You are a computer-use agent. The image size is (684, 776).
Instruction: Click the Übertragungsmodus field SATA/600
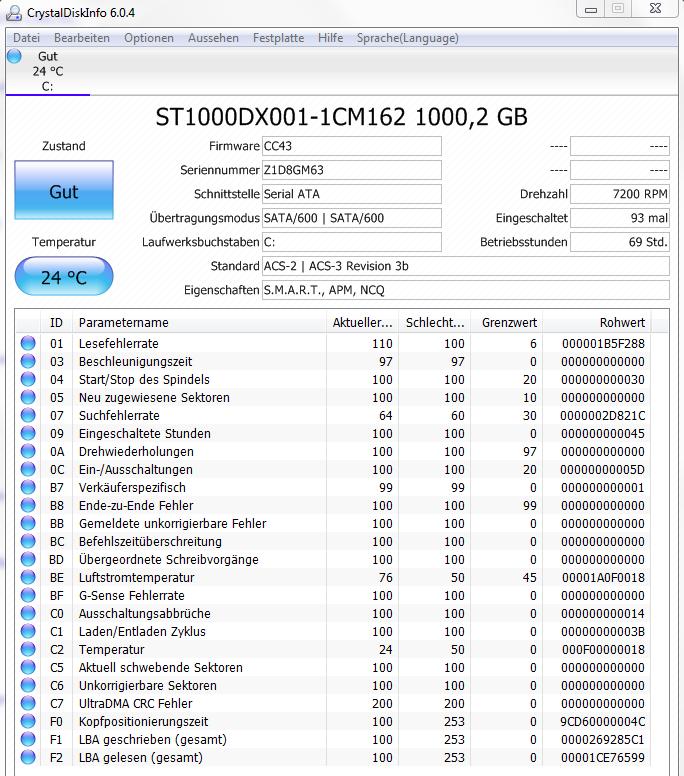coord(351,218)
